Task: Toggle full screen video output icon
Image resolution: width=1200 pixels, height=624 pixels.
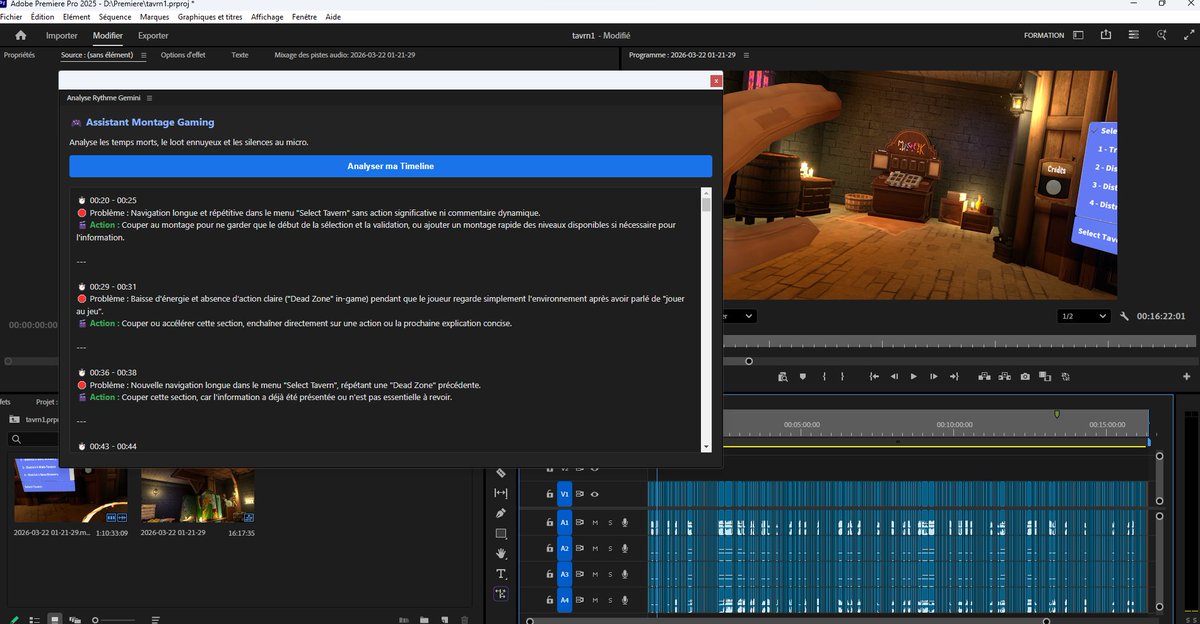Action: [1188, 35]
